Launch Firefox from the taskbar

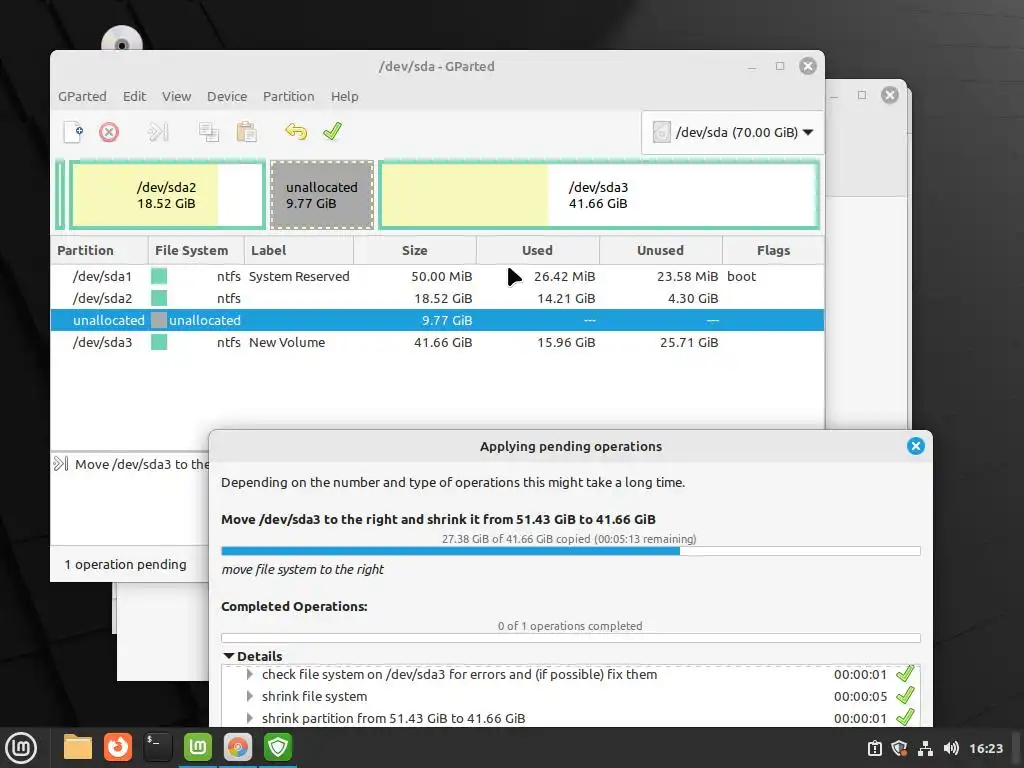coord(118,747)
